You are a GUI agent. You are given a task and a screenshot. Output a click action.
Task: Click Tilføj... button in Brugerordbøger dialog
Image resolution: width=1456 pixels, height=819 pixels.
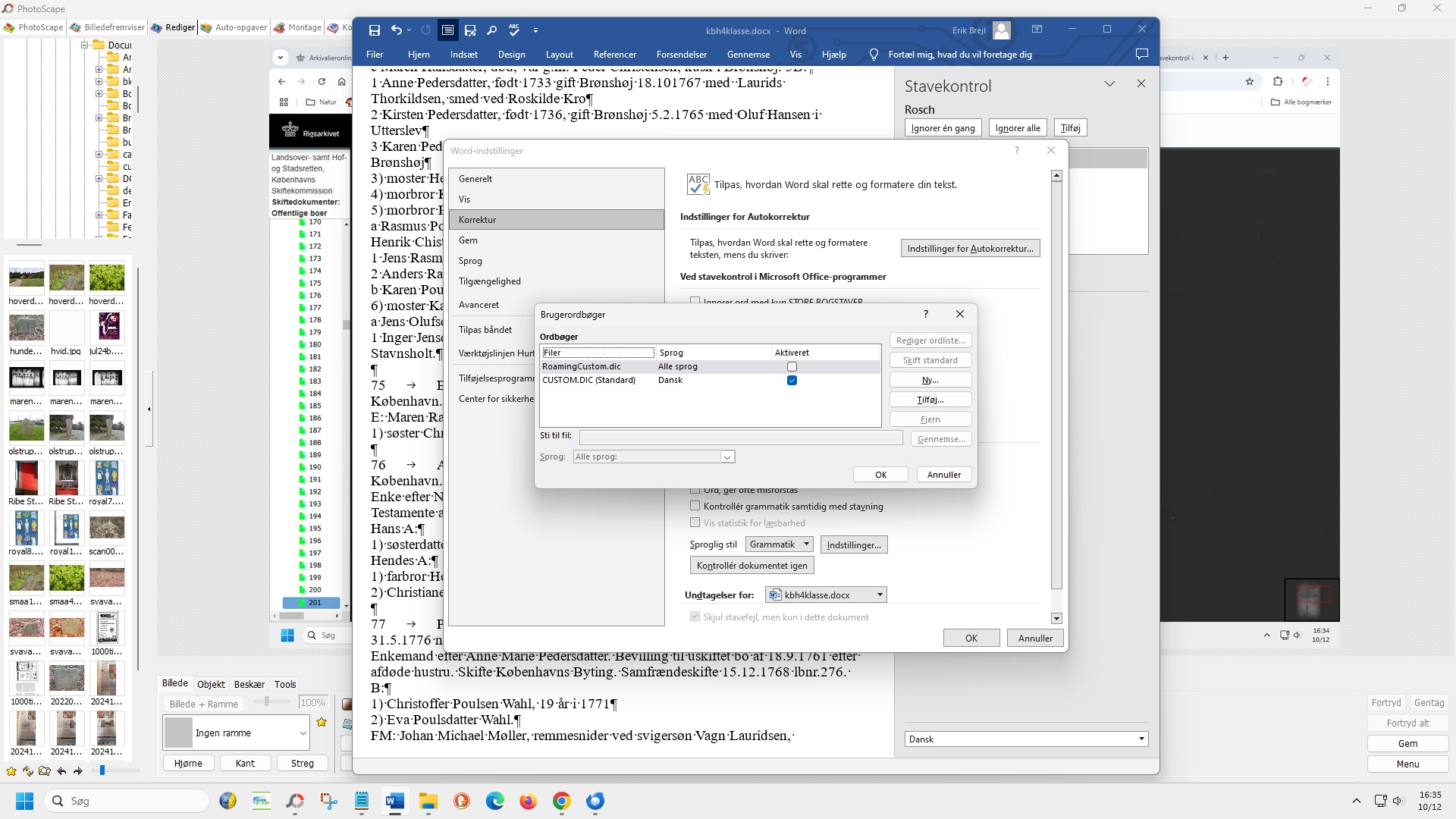pyautogui.click(x=930, y=400)
